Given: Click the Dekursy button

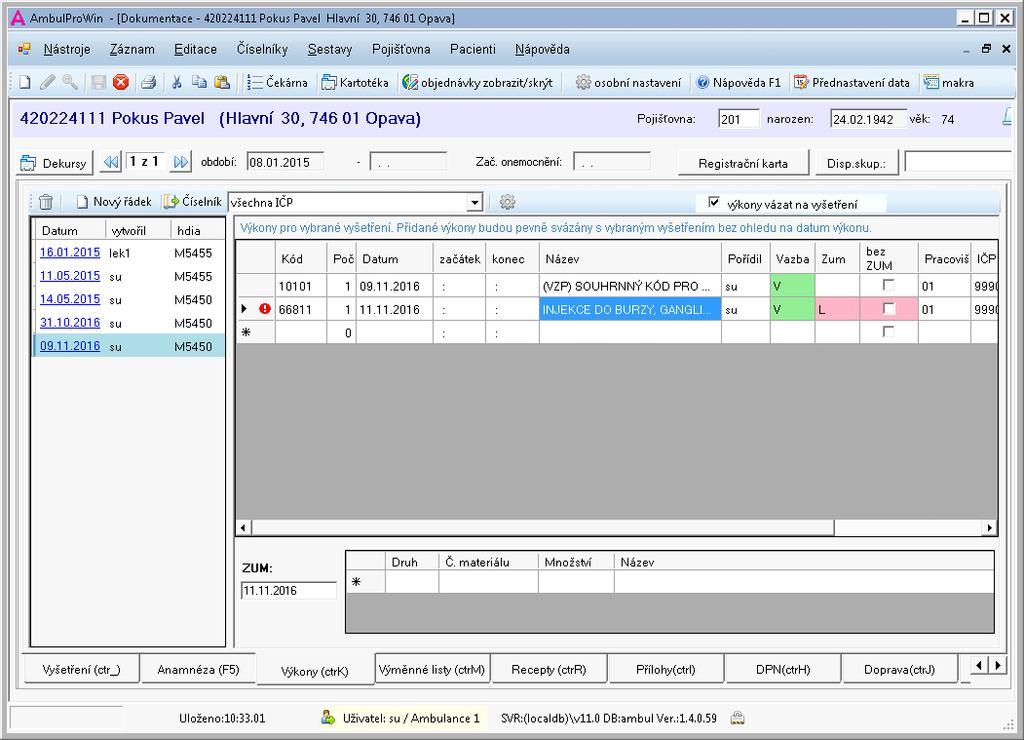Looking at the screenshot, I should [x=55, y=163].
